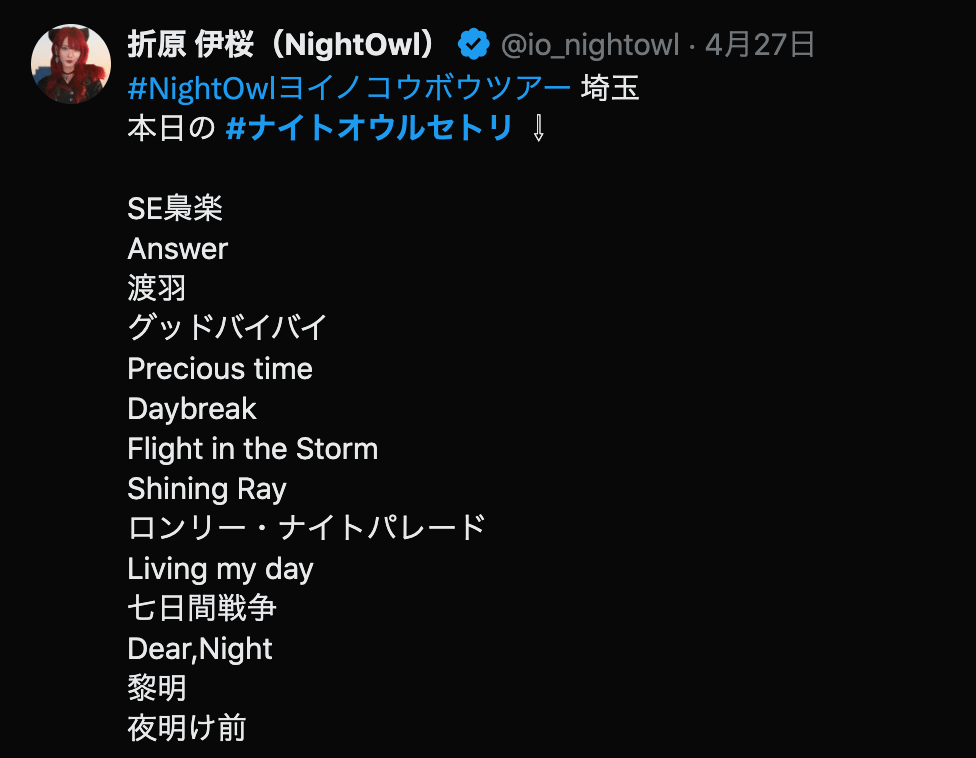Viewport: 976px width, 758px height.
Task: Click the blue verified badge icon
Action: pos(473,44)
